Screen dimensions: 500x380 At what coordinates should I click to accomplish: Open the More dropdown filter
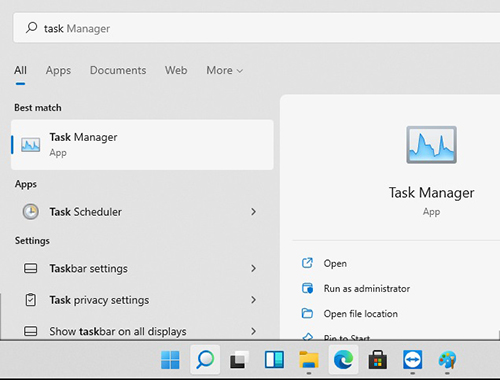(x=225, y=70)
